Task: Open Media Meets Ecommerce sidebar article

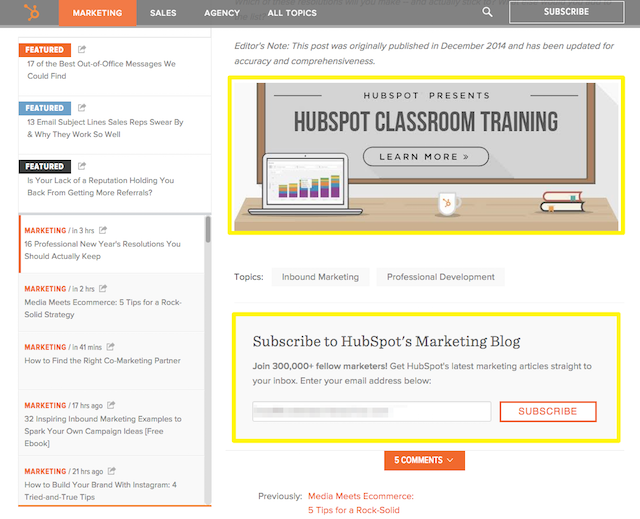Action: coord(103,308)
